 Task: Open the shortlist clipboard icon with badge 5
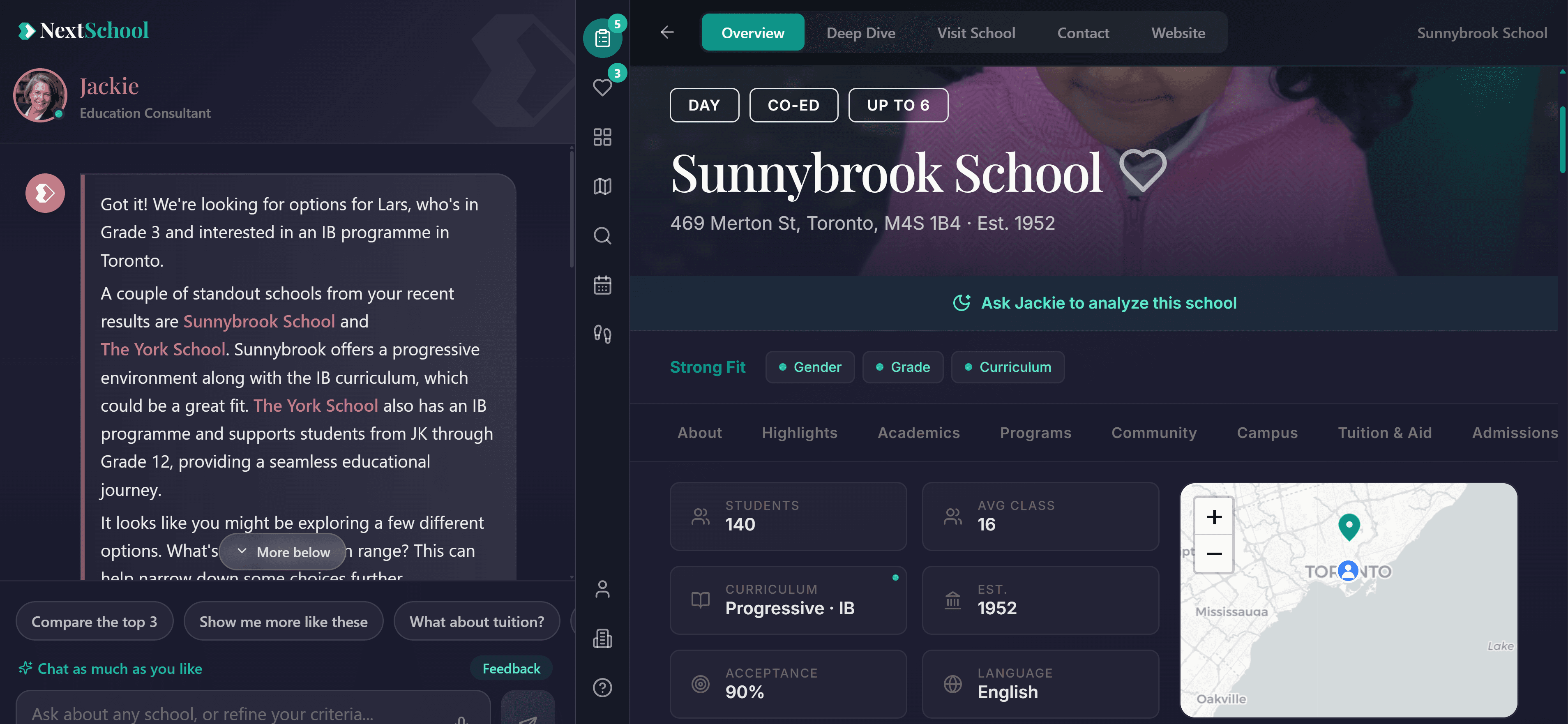point(602,38)
